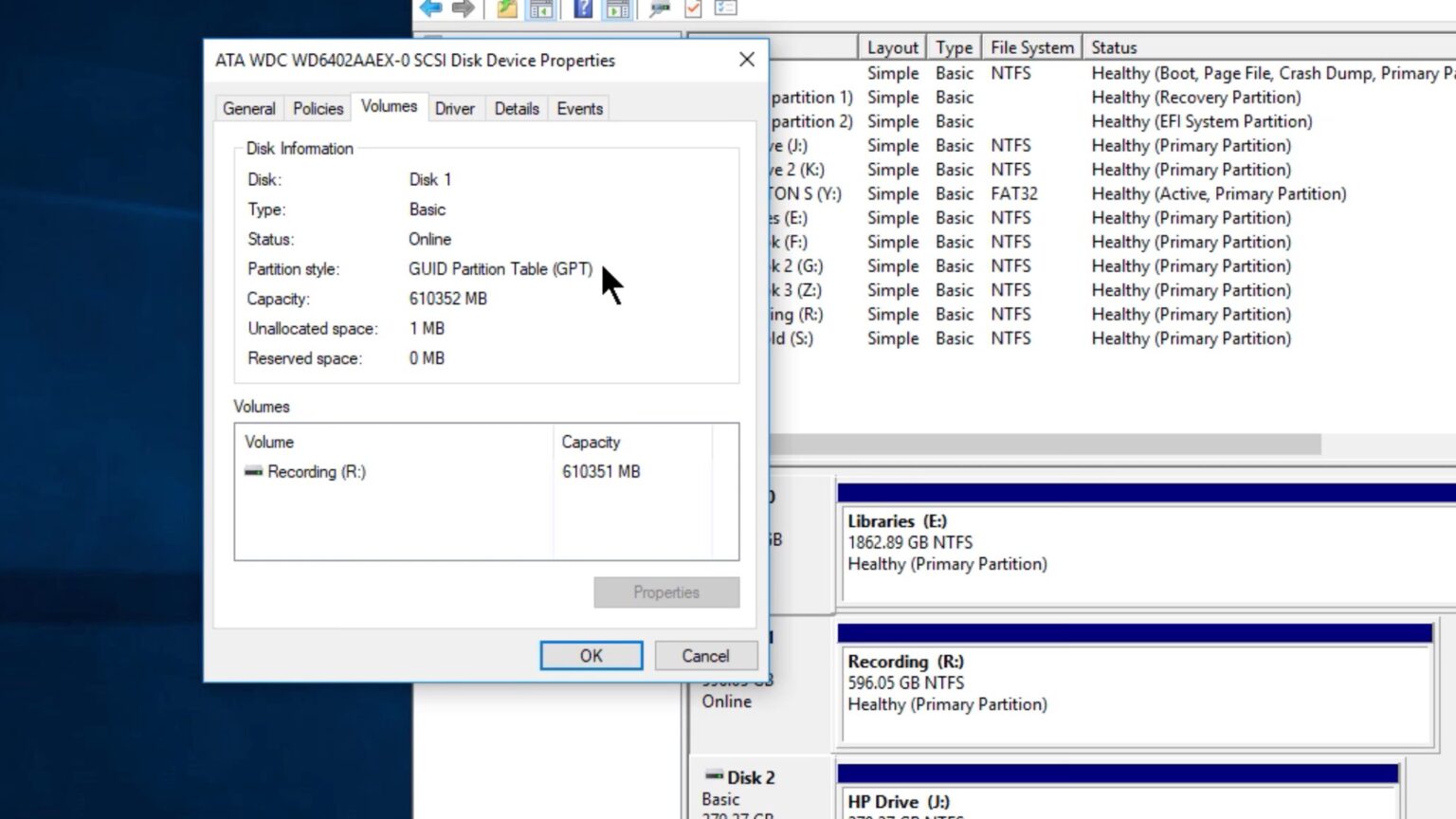Click the Cancel button

point(705,655)
